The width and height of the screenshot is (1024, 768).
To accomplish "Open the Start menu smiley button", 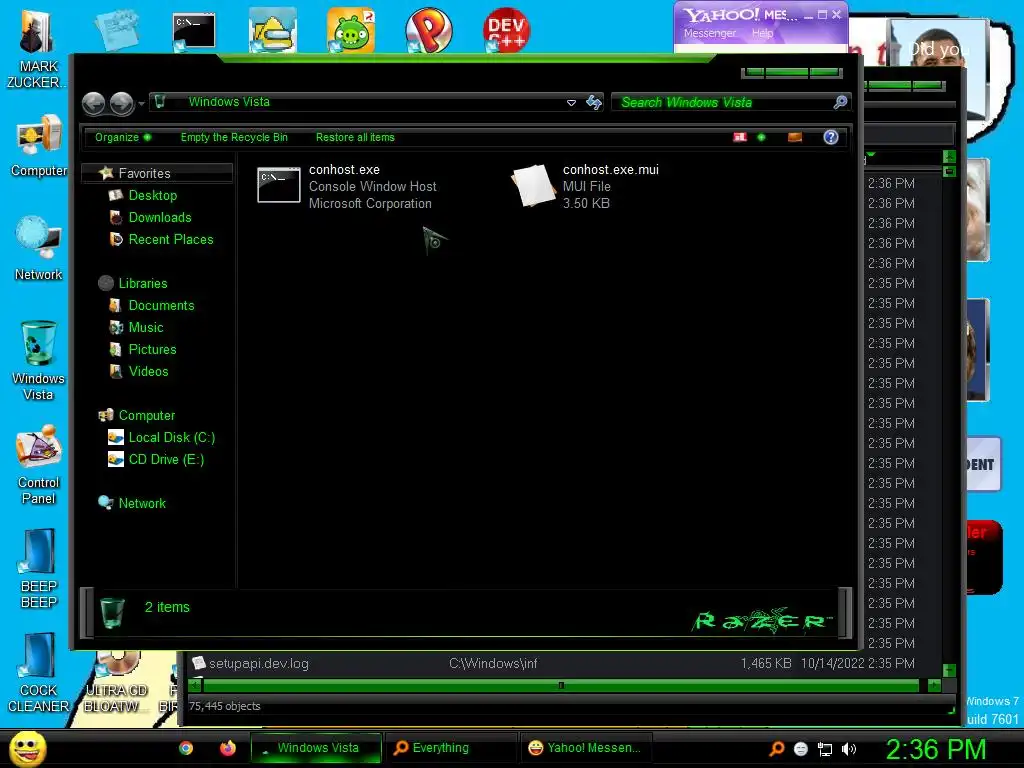I will (27, 749).
